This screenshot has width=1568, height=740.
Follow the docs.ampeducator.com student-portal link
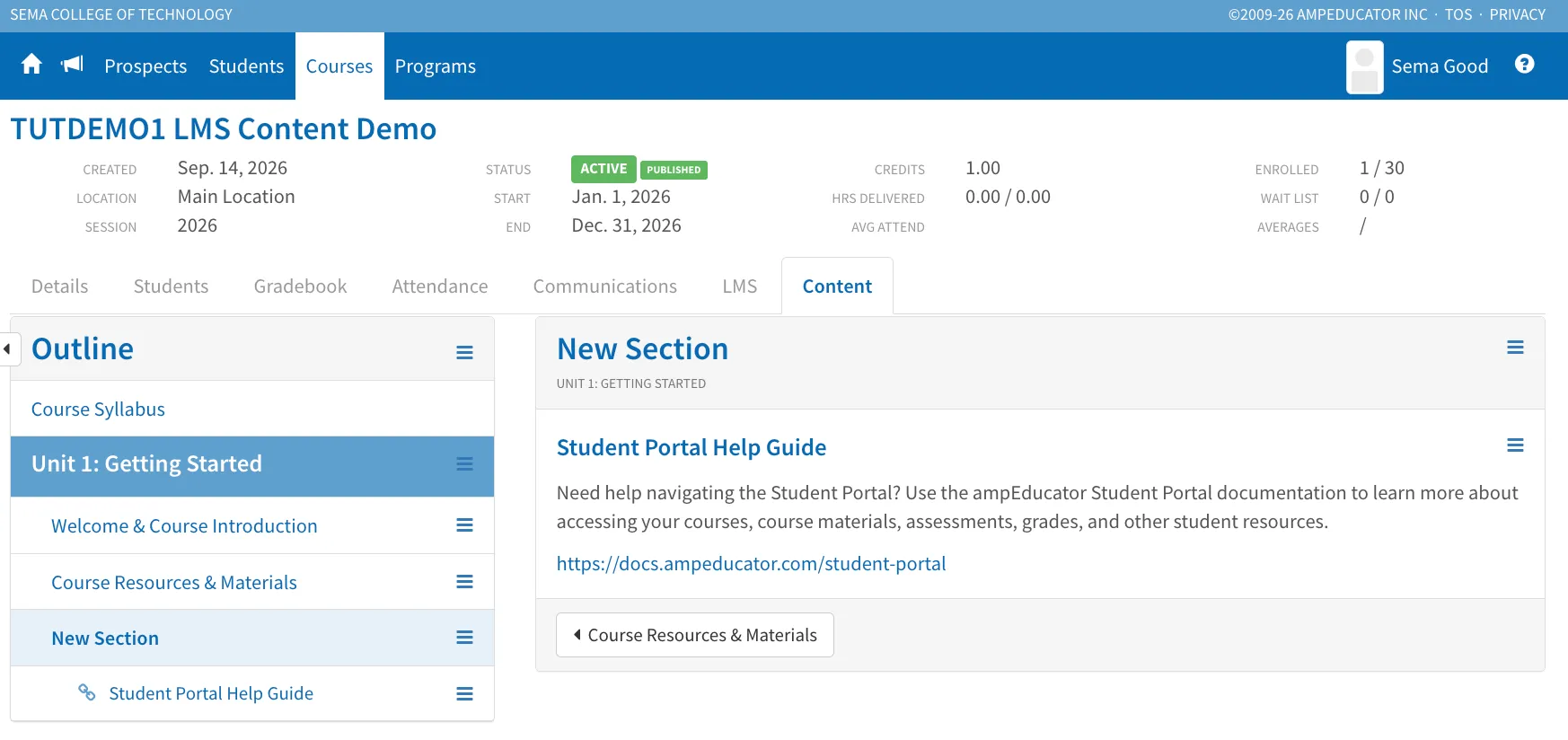point(752,564)
